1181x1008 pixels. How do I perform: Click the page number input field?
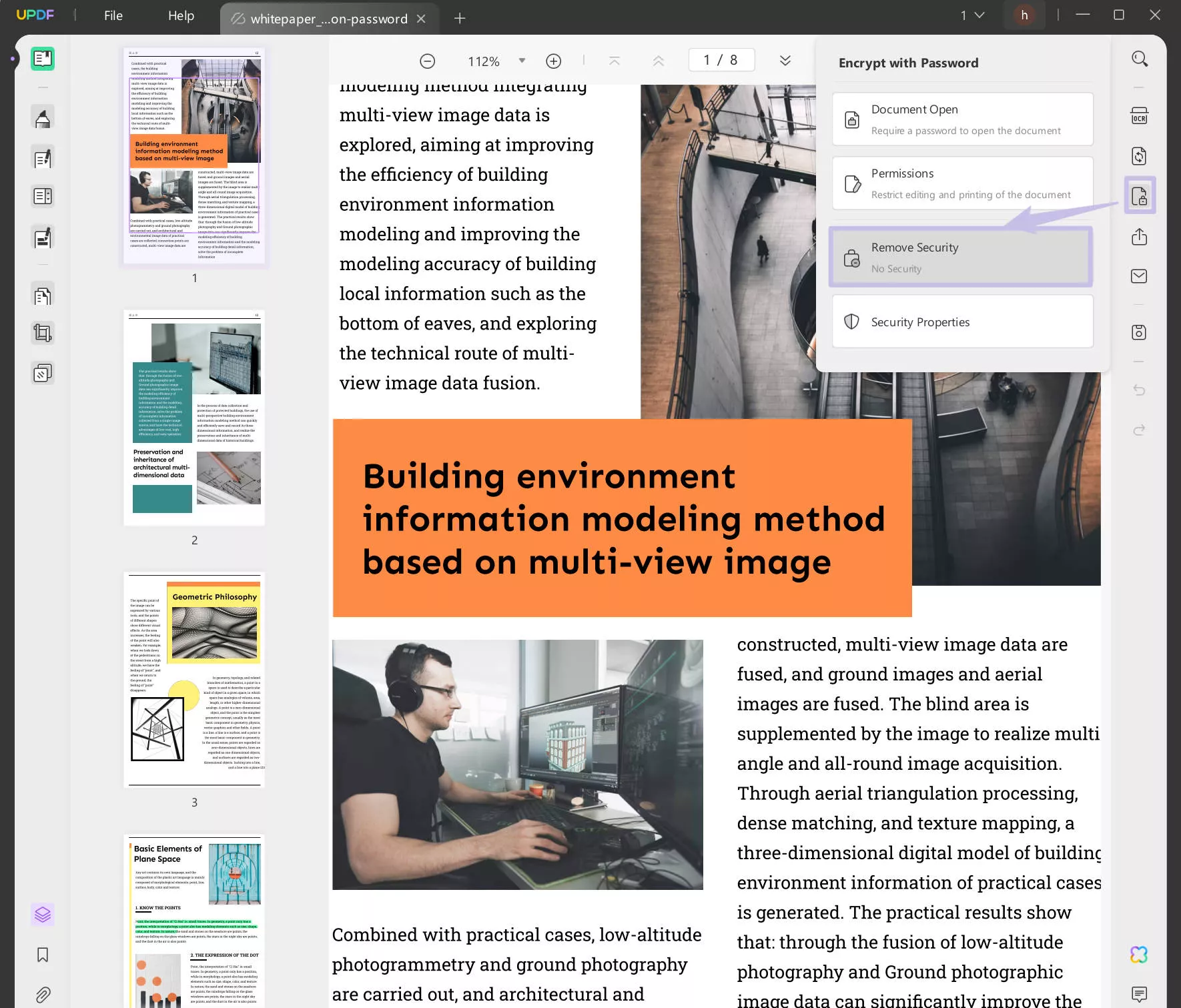[x=721, y=60]
